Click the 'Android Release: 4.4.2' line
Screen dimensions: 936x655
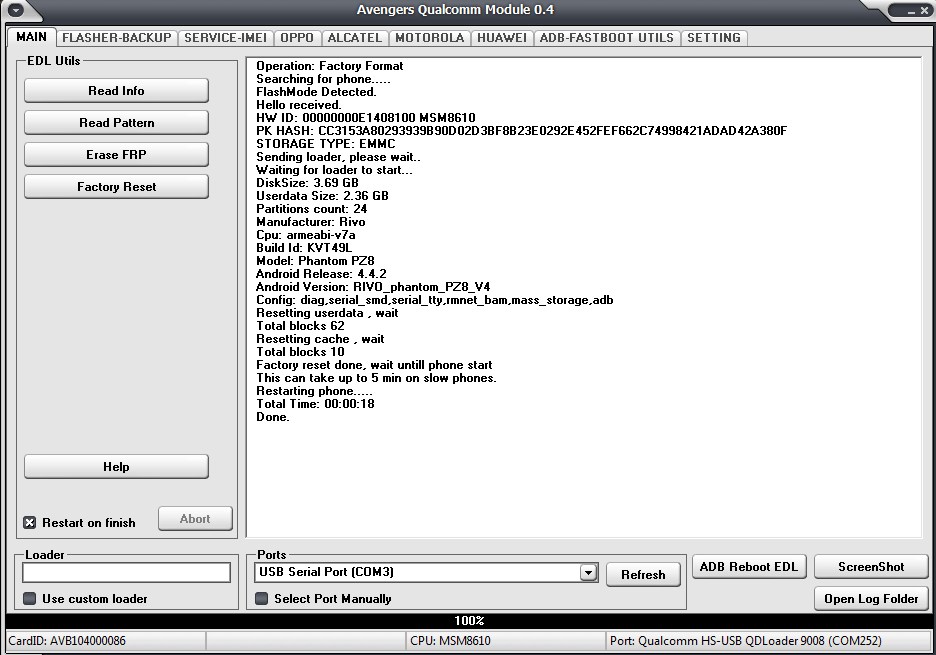(321, 274)
